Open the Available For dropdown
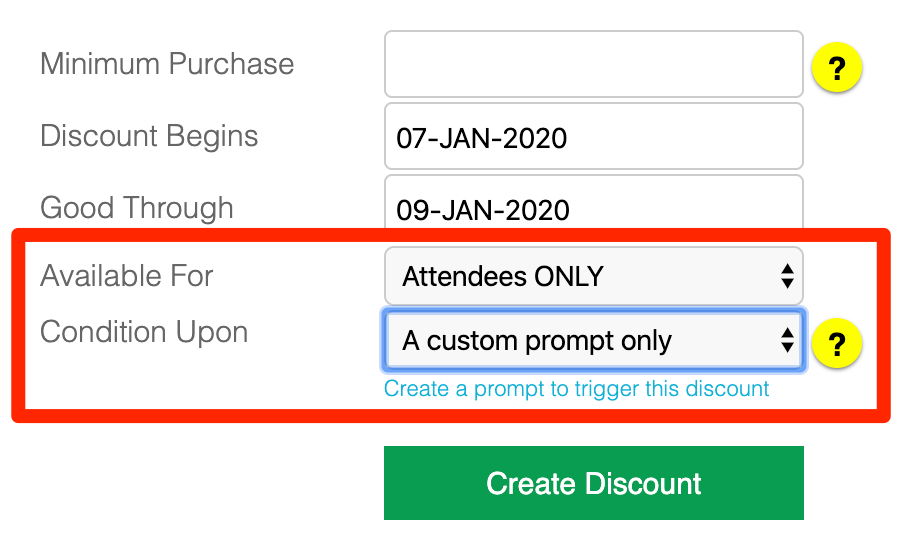The width and height of the screenshot is (906, 552). [594, 276]
